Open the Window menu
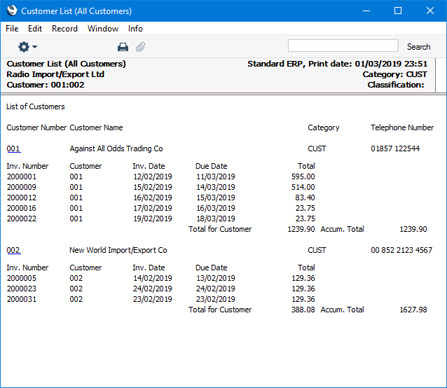The height and width of the screenshot is (388, 447). tap(103, 29)
